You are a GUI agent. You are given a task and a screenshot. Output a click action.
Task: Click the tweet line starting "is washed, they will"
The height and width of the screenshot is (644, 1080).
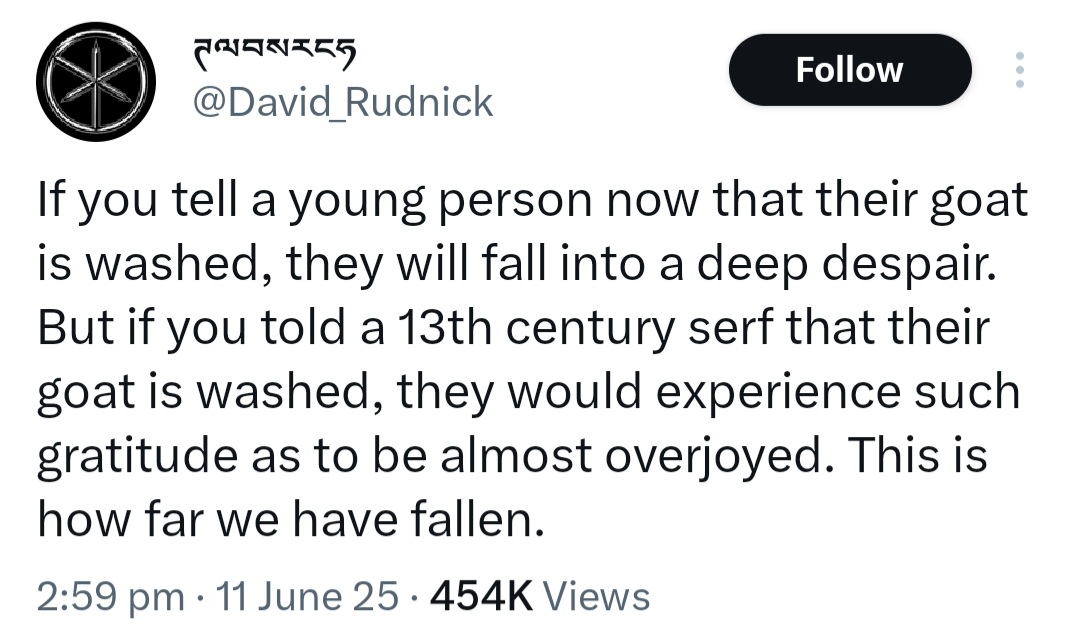pyautogui.click(x=517, y=264)
